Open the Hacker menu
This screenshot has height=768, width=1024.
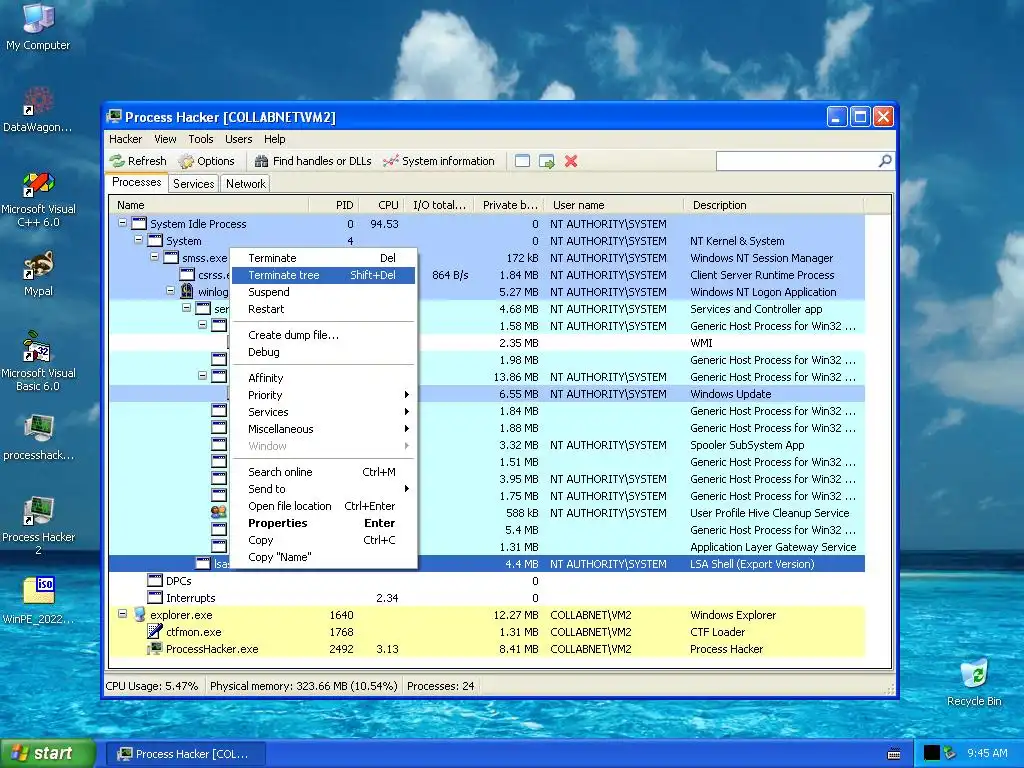(x=125, y=139)
